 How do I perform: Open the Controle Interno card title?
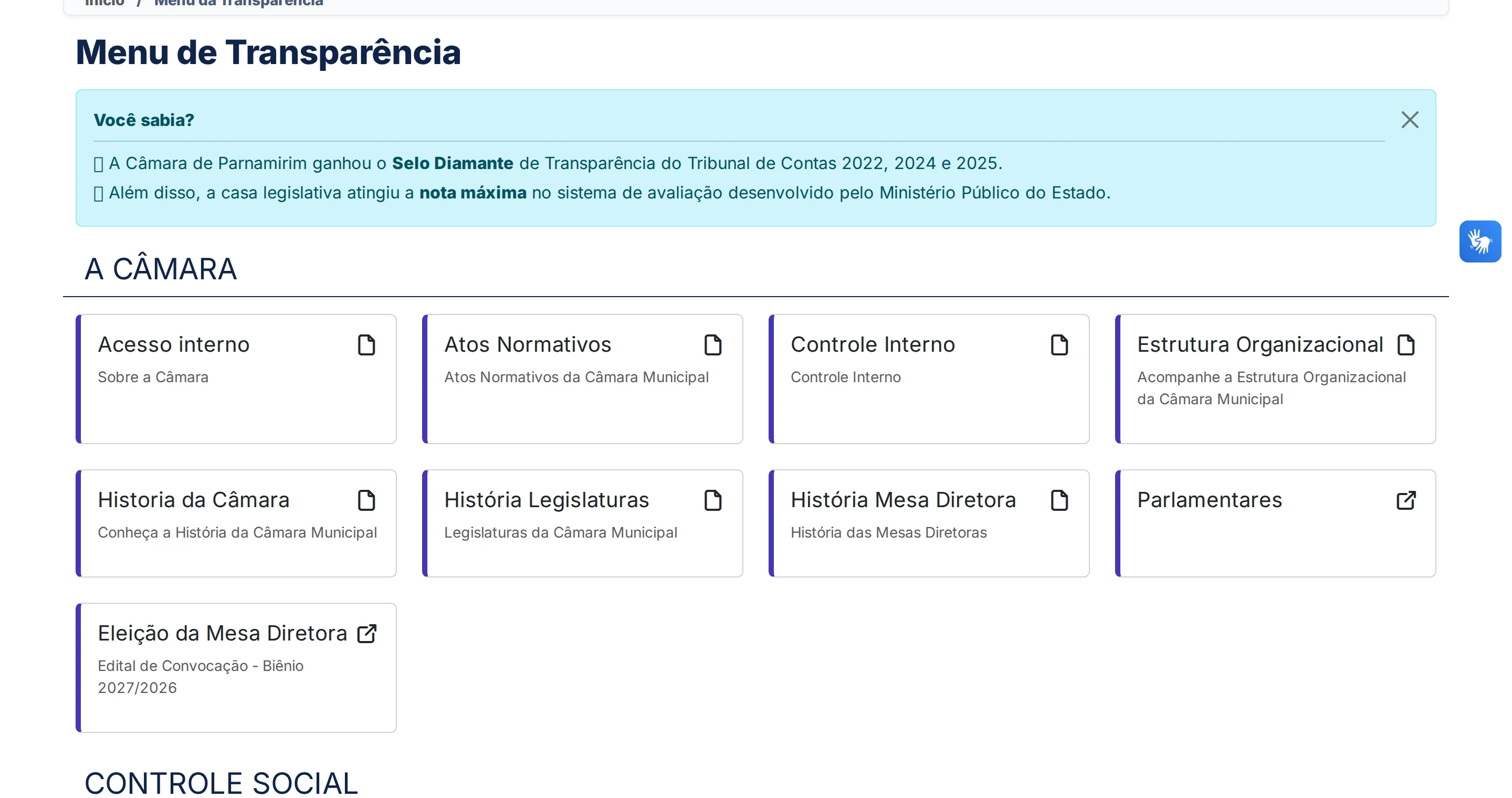tap(873, 344)
